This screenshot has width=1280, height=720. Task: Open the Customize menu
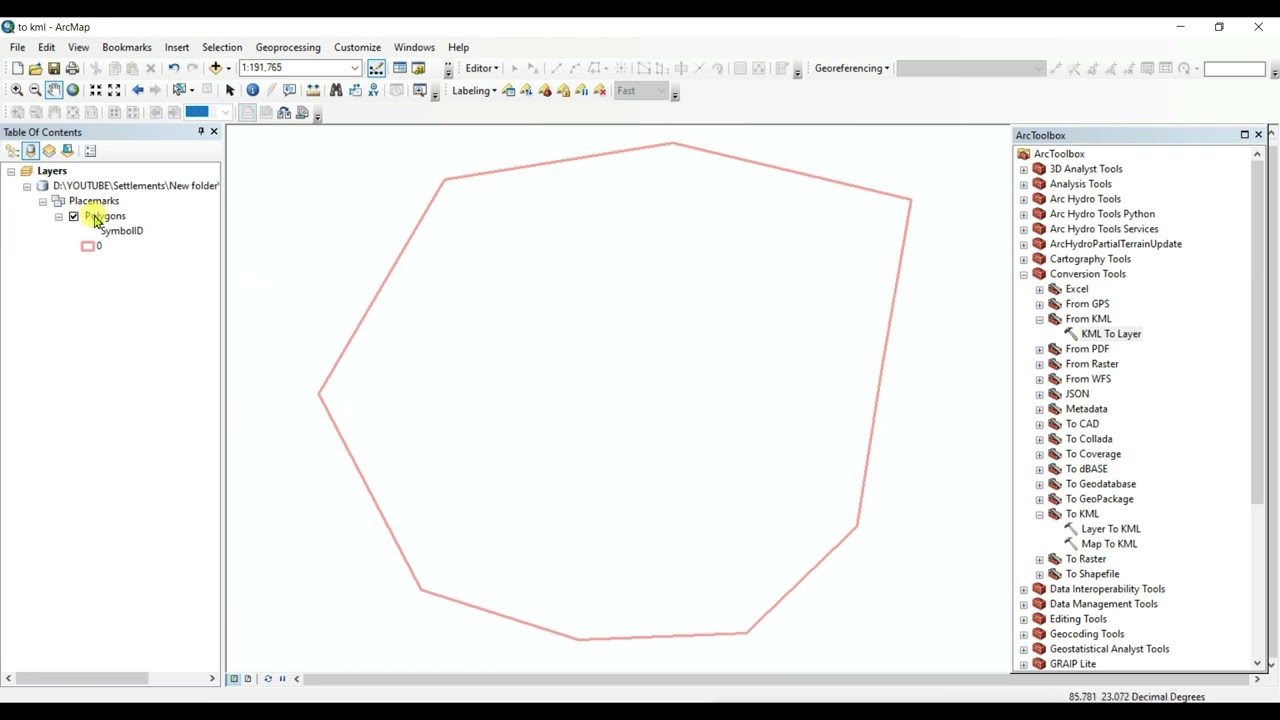(357, 47)
